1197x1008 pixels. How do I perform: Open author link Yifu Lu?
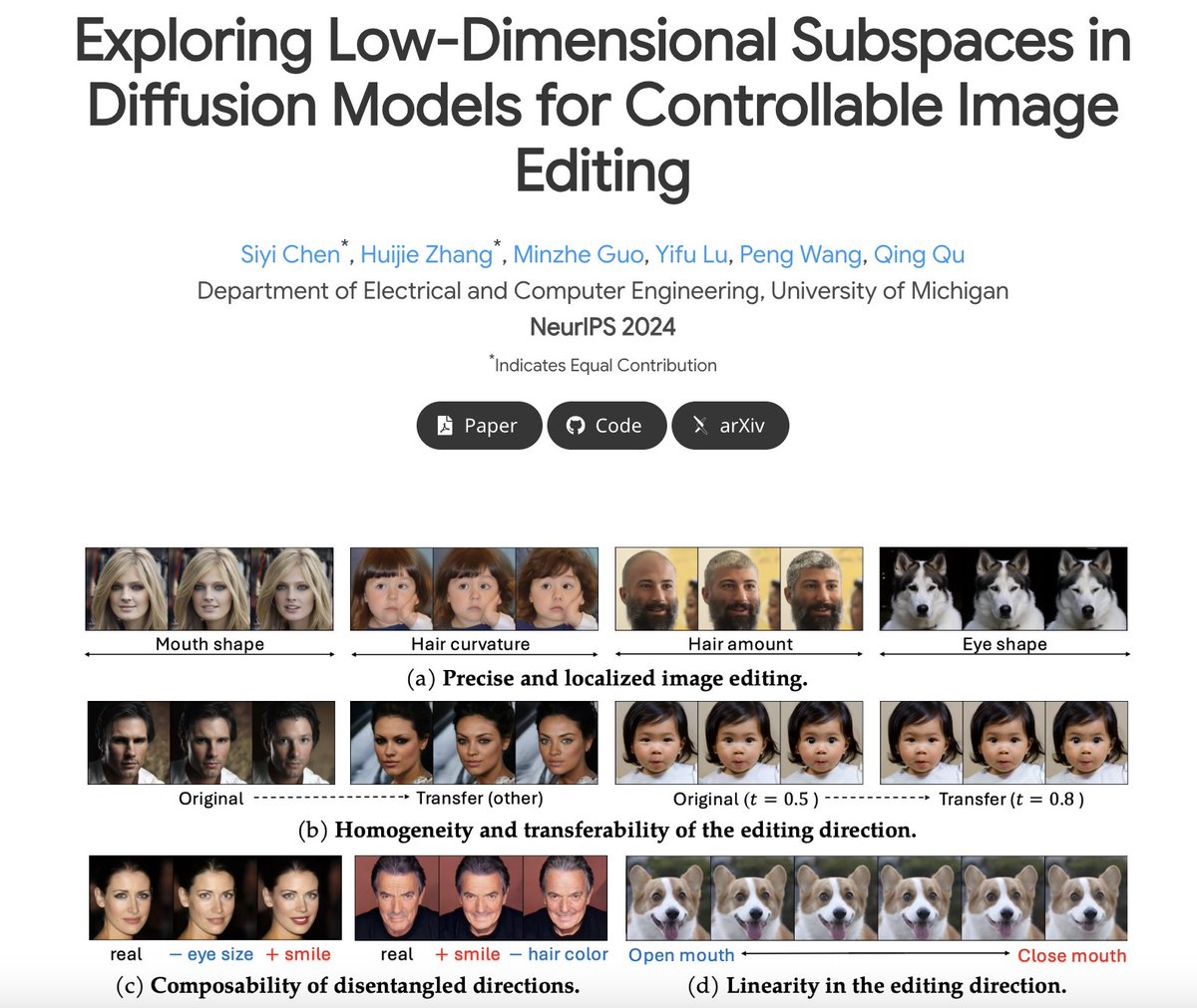[691, 254]
